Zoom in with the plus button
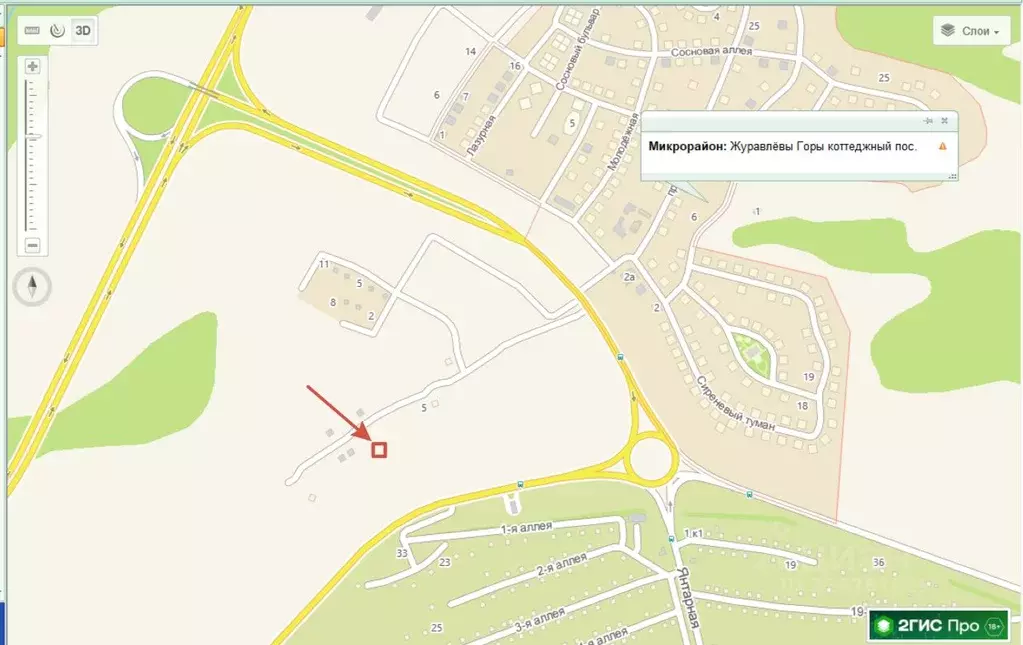The width and height of the screenshot is (1023, 645). click(x=33, y=67)
